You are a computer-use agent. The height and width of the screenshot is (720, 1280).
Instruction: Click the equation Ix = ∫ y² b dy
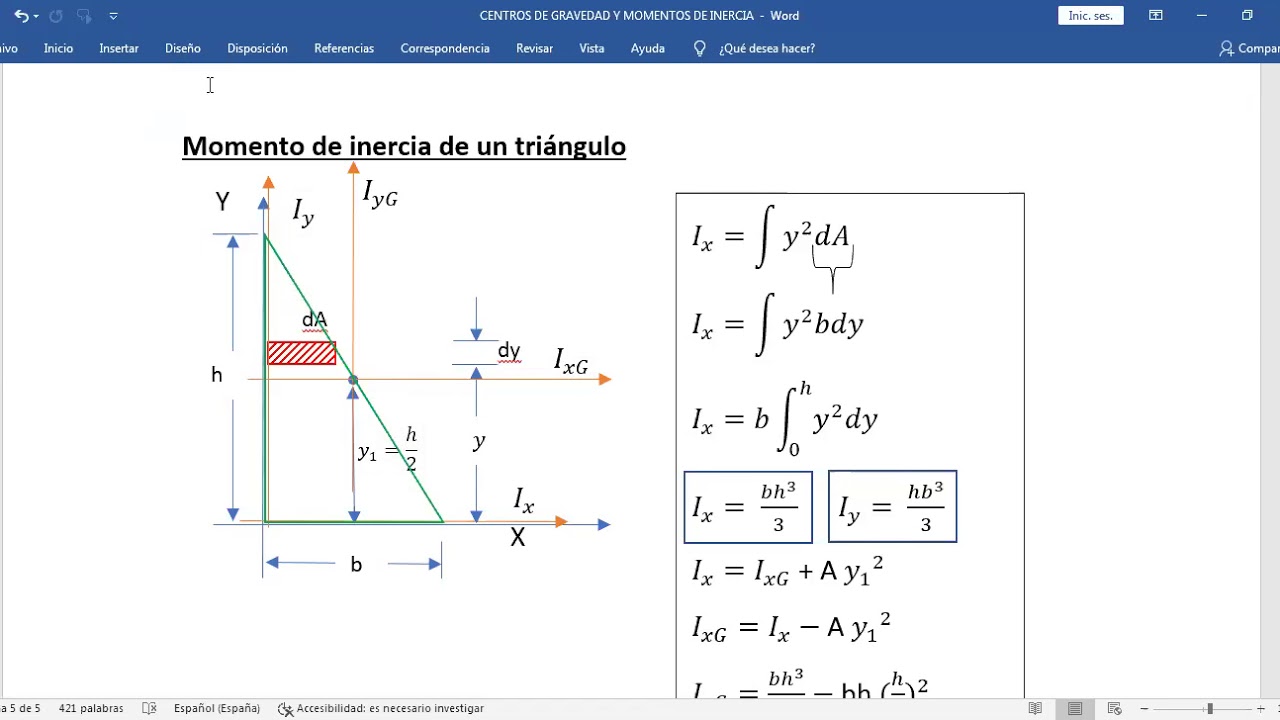pyautogui.click(x=777, y=325)
